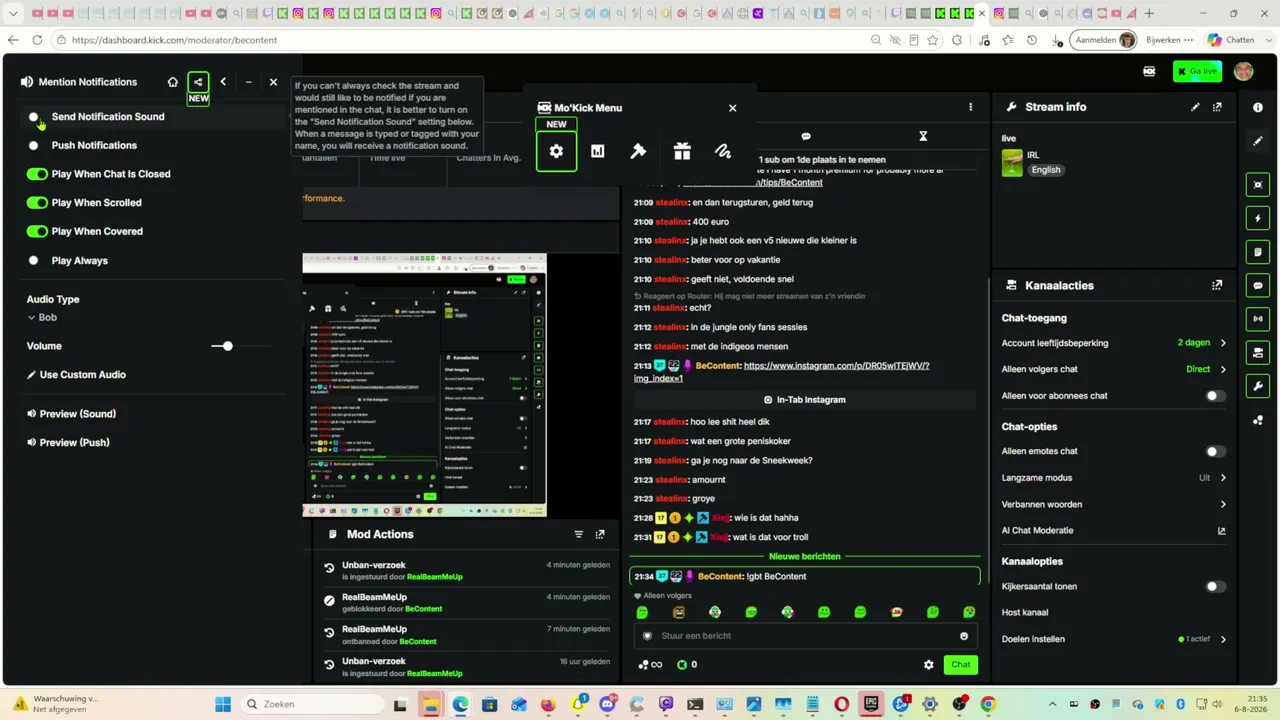1280x720 pixels.
Task: Open the hourglass tab in chat header
Action: pos(923,136)
